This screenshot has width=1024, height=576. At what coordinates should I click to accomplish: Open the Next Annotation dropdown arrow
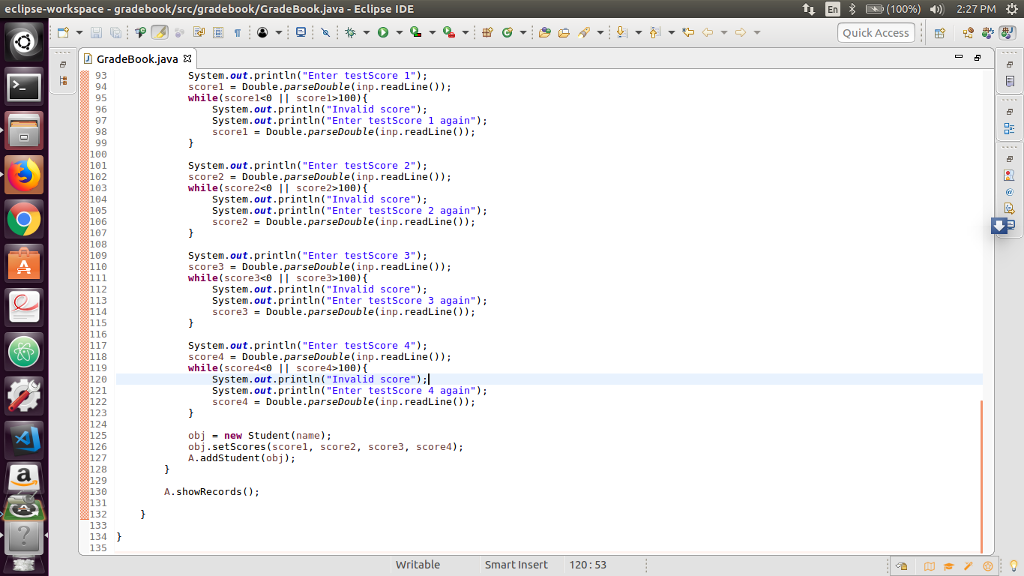(638, 33)
